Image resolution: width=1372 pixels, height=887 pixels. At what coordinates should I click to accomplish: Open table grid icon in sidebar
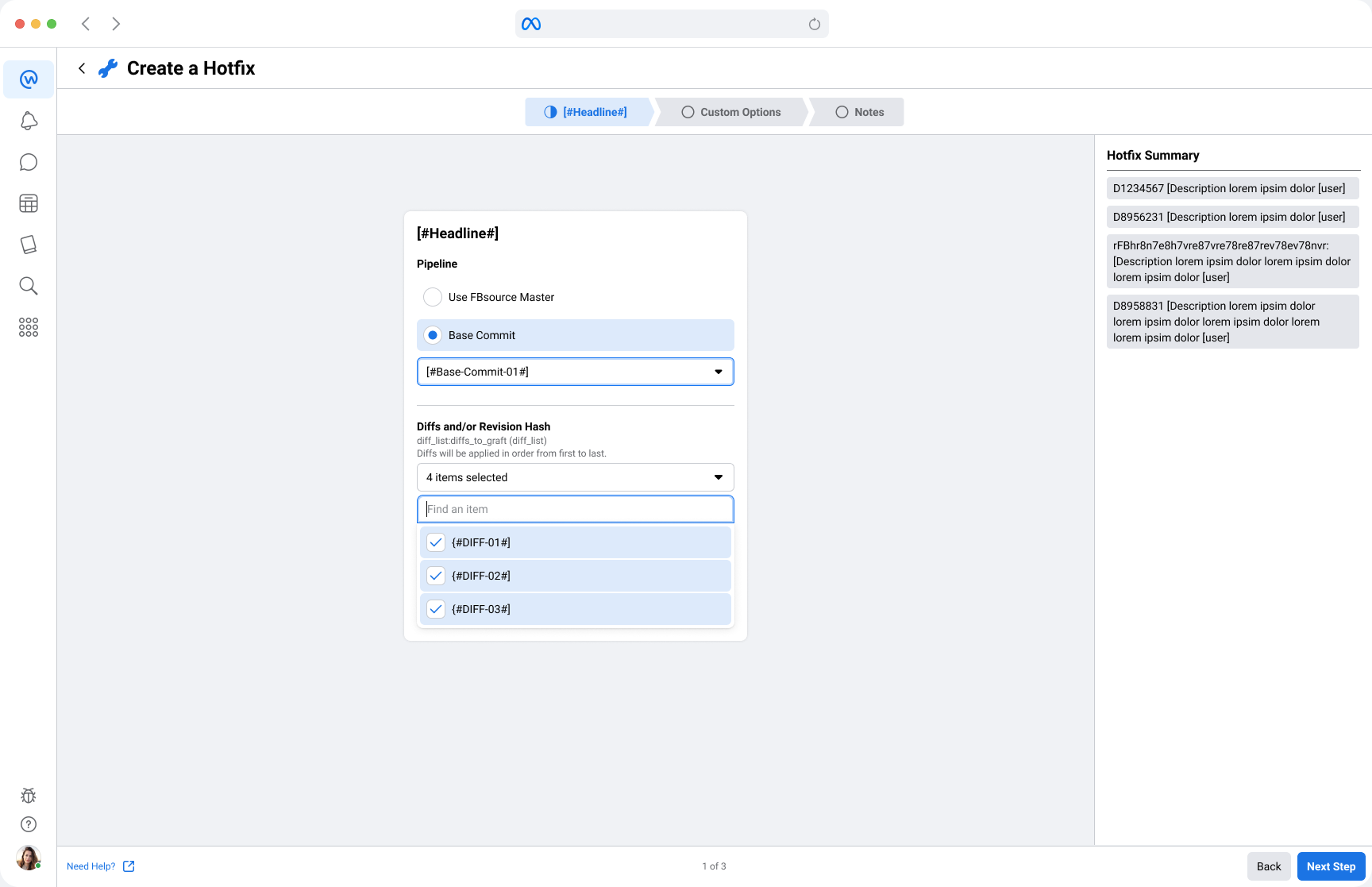point(29,203)
